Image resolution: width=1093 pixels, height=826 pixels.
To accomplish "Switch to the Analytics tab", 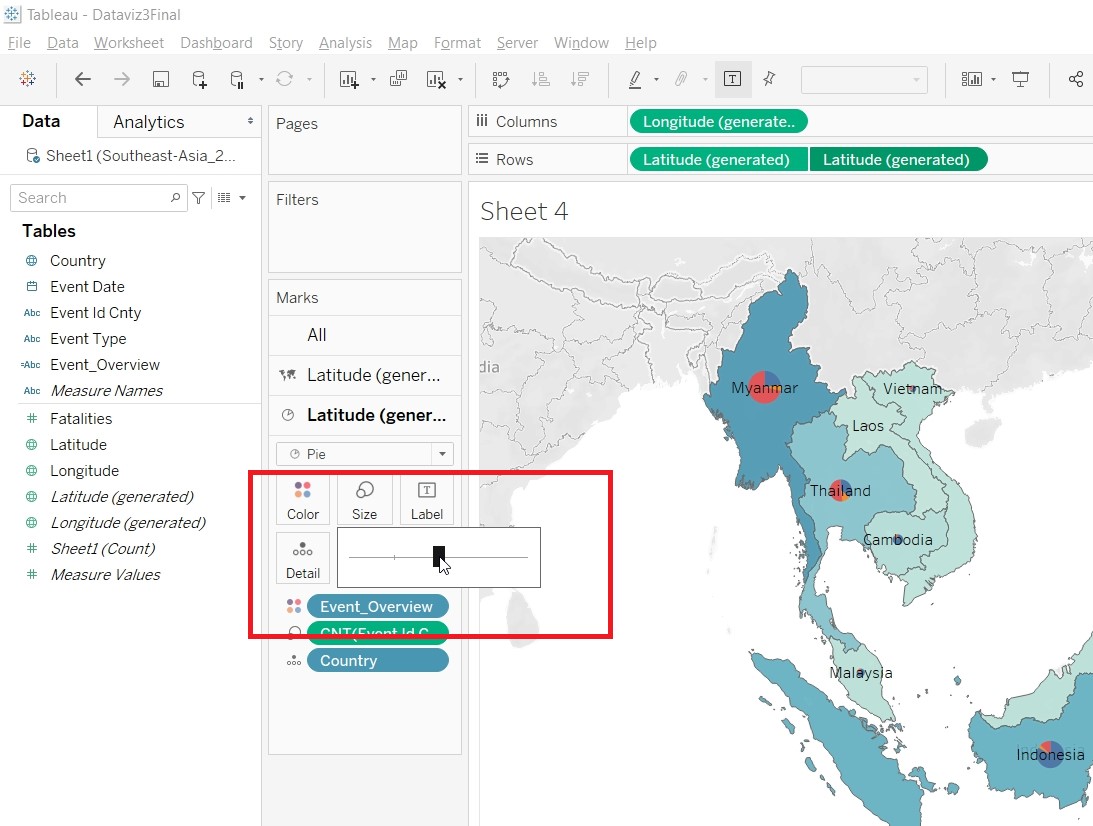I will tap(149, 122).
